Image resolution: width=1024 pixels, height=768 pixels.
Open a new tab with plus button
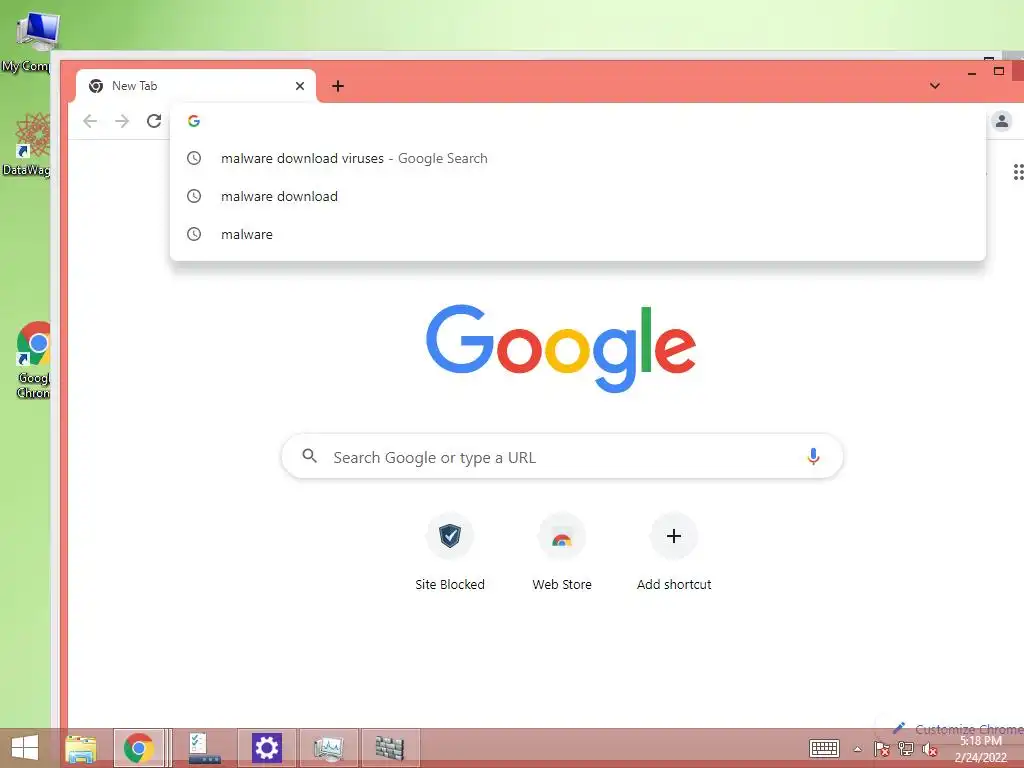click(338, 86)
